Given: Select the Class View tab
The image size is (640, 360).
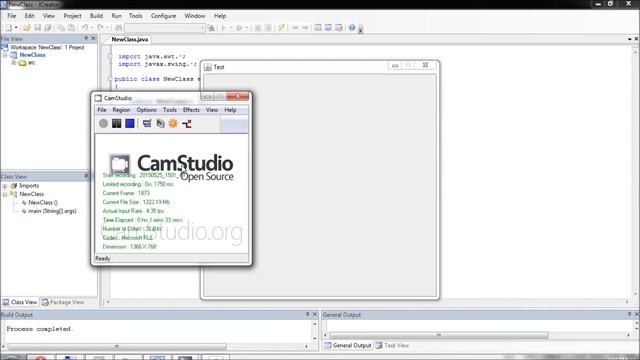Looking at the screenshot, I should 20,302.
